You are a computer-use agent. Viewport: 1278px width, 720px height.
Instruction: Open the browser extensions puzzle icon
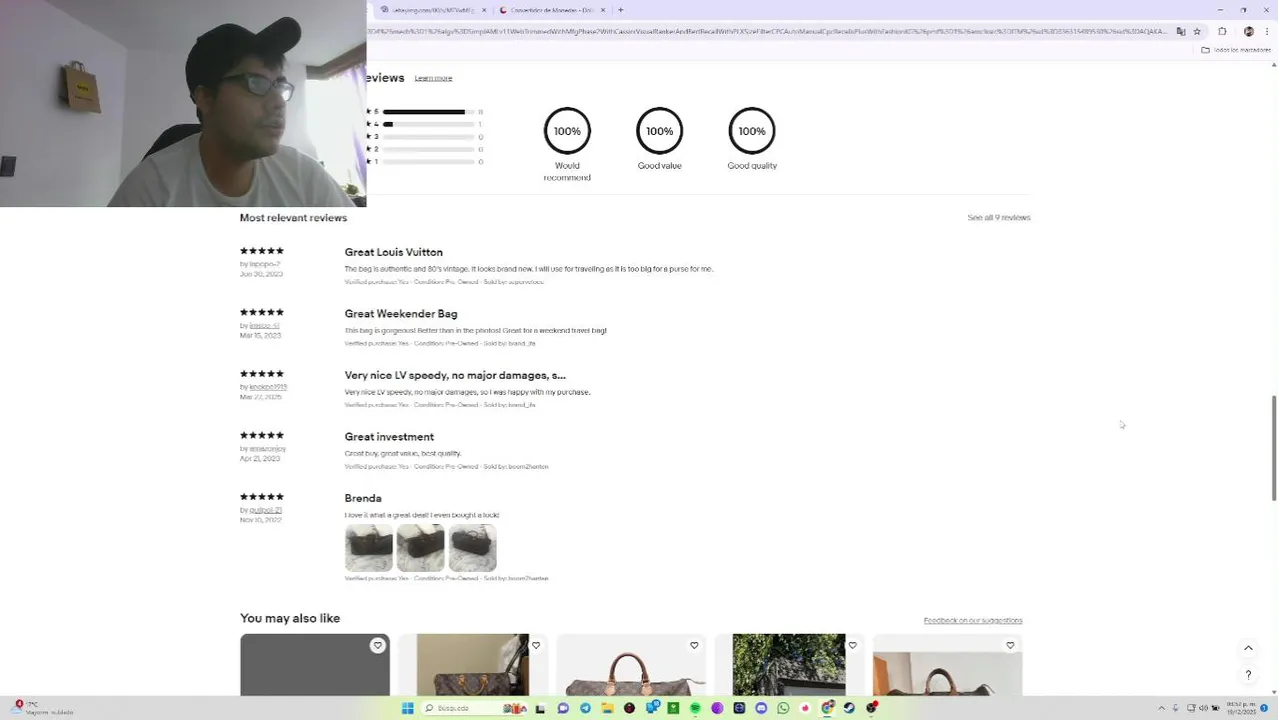1222,31
